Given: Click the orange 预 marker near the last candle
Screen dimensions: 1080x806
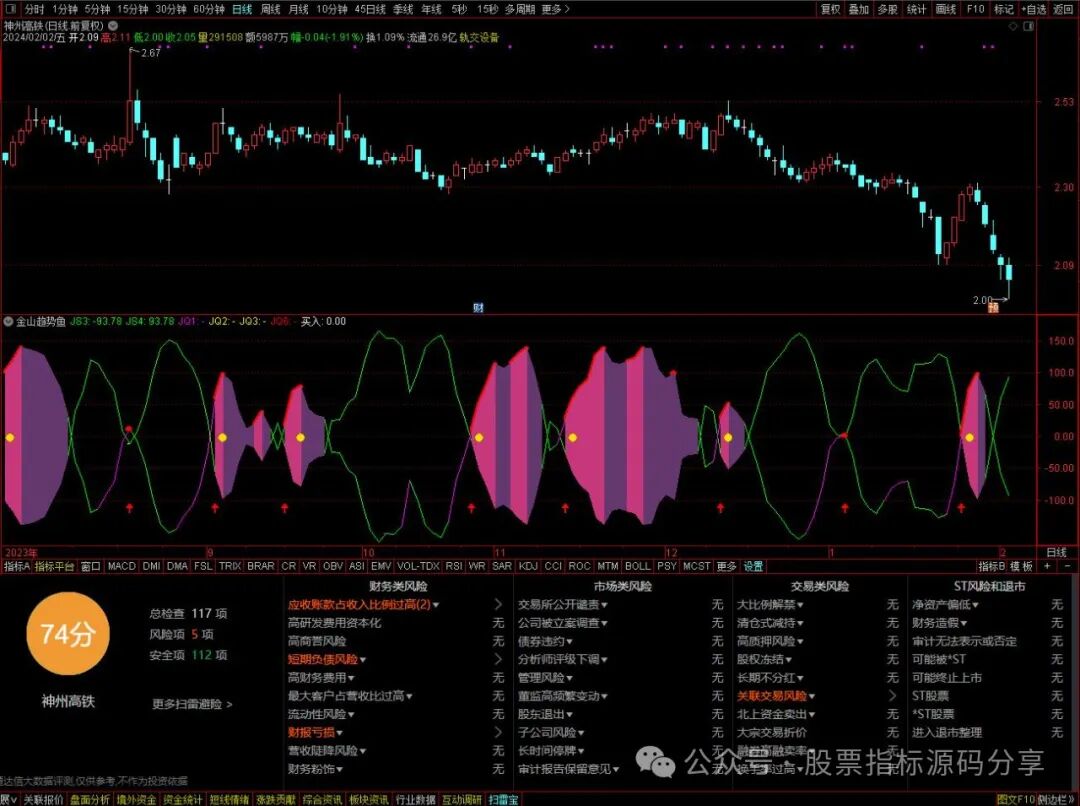Looking at the screenshot, I should pos(993,307).
